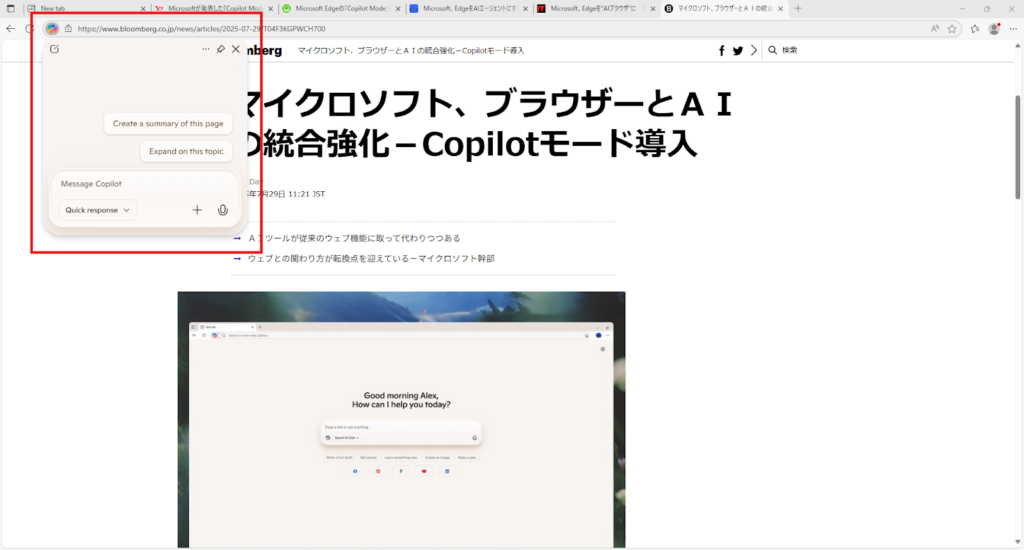Start a new Copilot chat compose icon
Screen dimensions: 1024x550
tap(55, 49)
